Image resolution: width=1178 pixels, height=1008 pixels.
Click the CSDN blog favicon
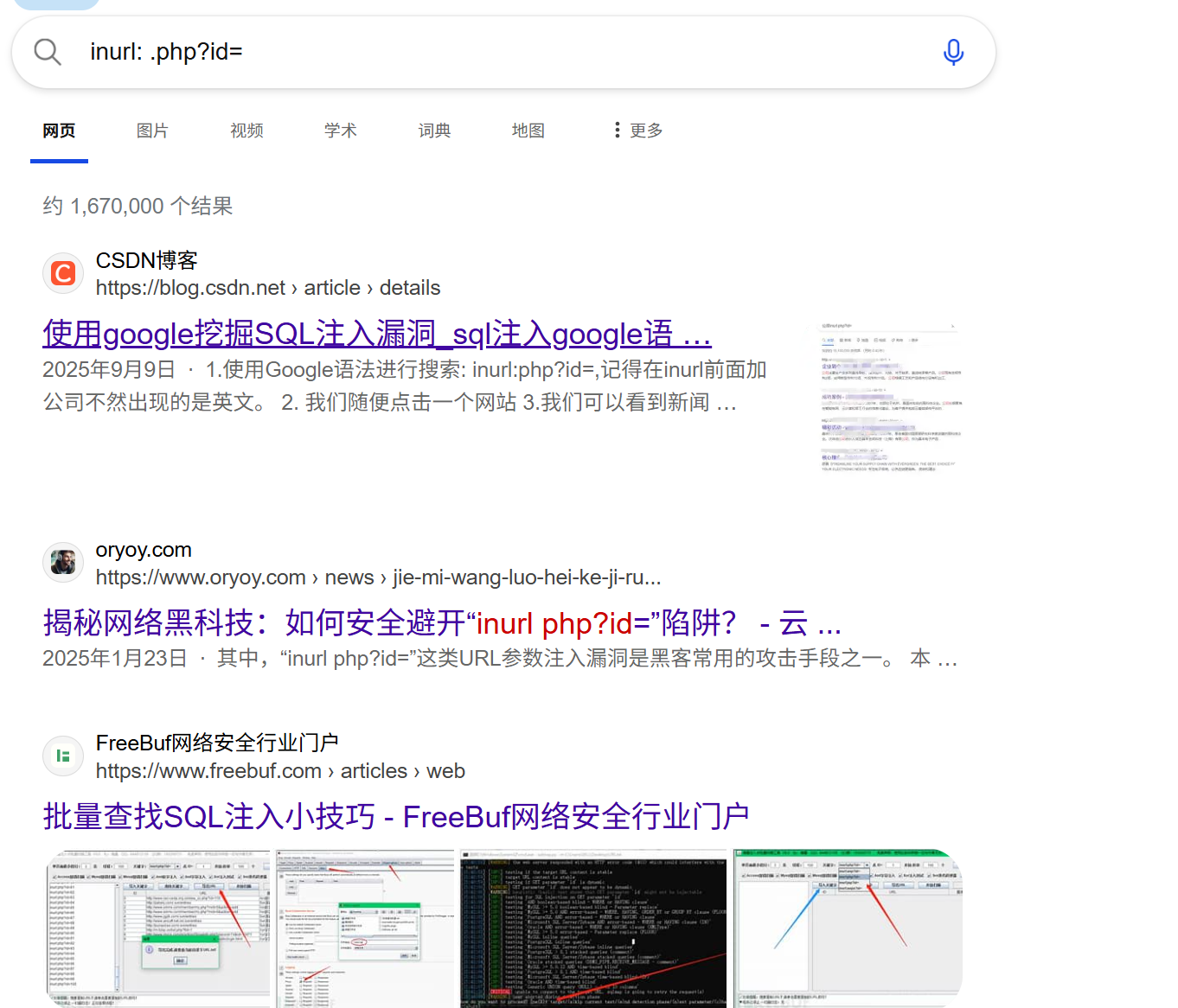pos(62,272)
